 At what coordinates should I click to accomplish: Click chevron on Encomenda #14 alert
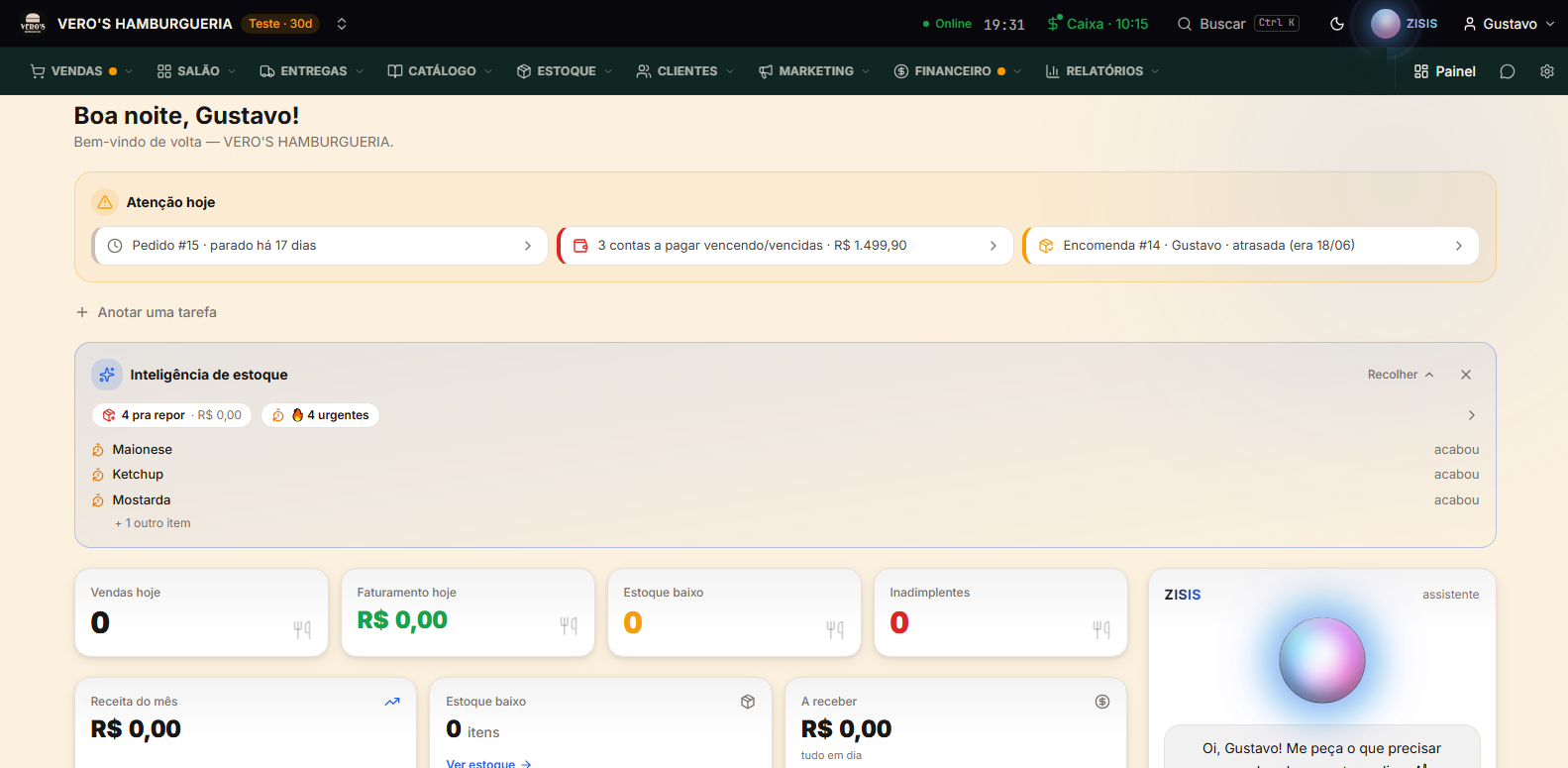(x=1459, y=246)
